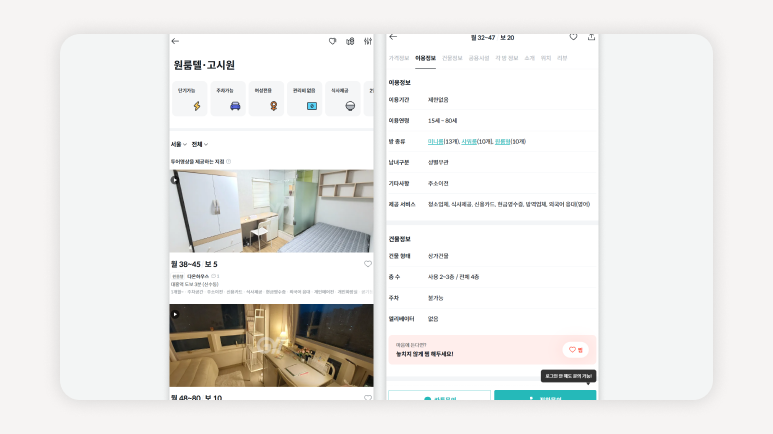This screenshot has width=773, height=434.
Task: Switch to the 소개 tab
Action: click(x=529, y=58)
